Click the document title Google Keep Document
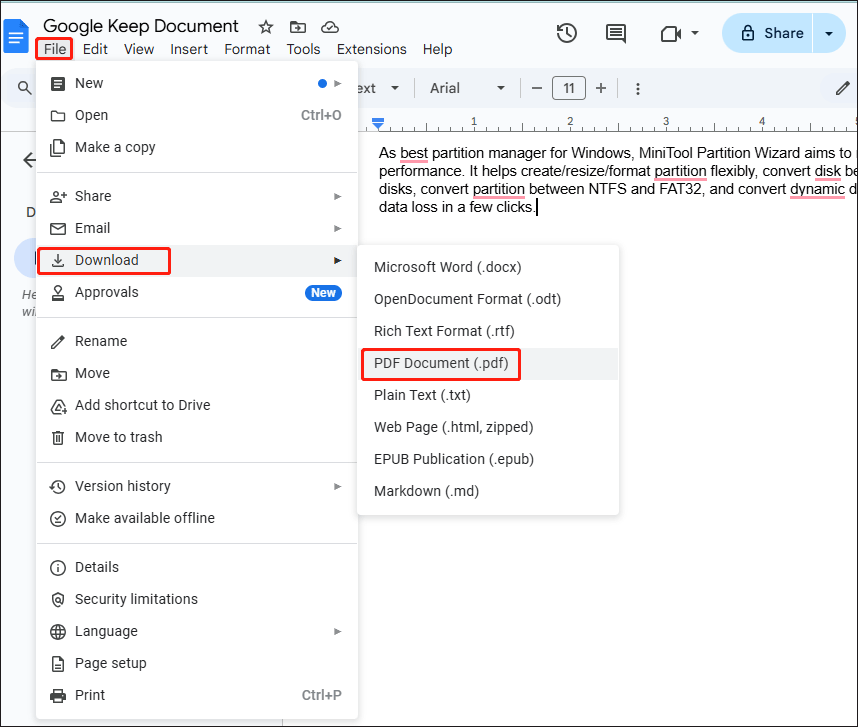The height and width of the screenshot is (727, 858). 141,26
